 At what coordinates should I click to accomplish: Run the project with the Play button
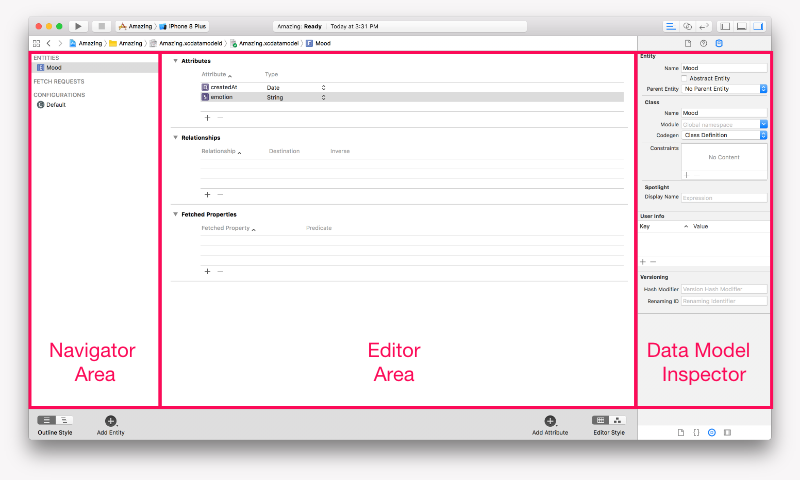tap(78, 26)
